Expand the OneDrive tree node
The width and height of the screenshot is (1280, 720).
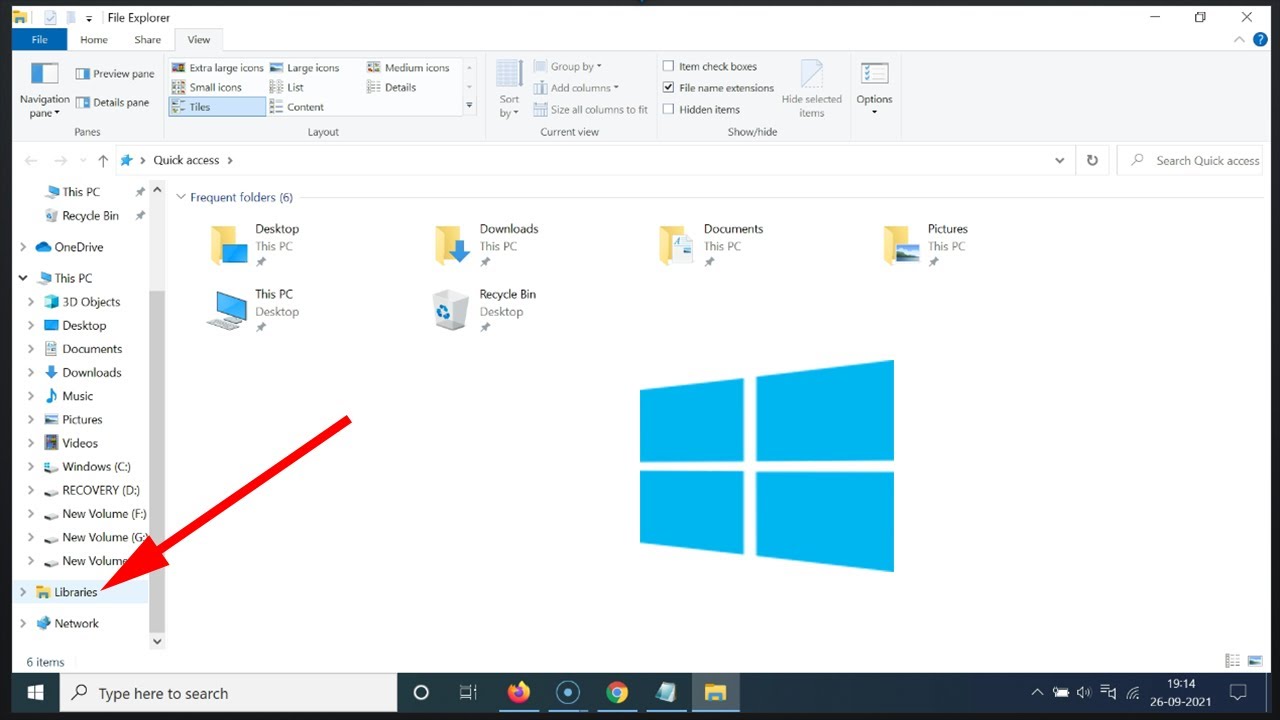tap(23, 247)
